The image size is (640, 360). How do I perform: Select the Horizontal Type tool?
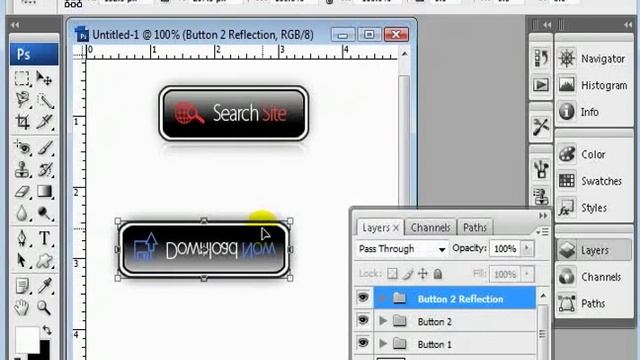tap(44, 238)
